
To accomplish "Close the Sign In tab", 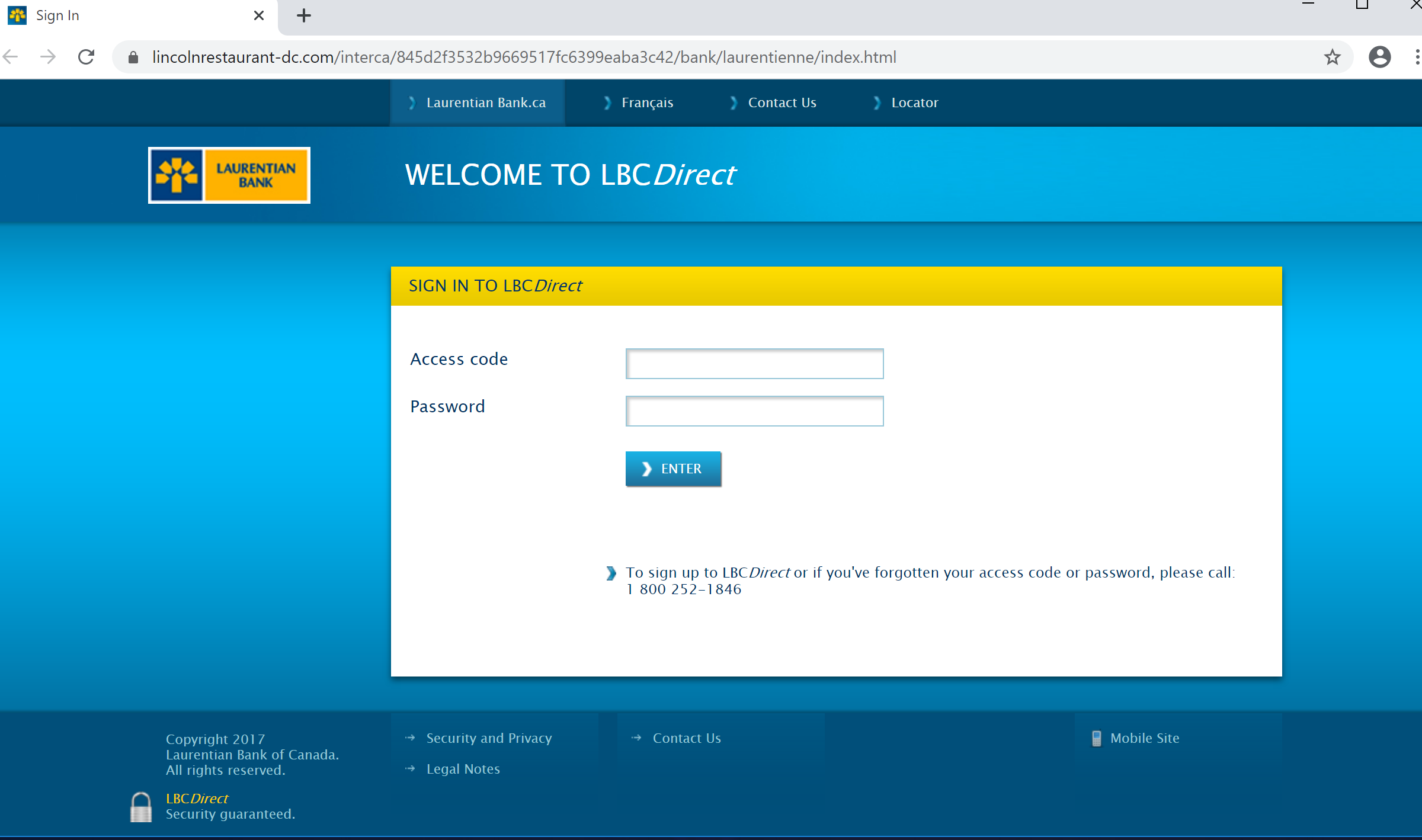I will pos(259,15).
